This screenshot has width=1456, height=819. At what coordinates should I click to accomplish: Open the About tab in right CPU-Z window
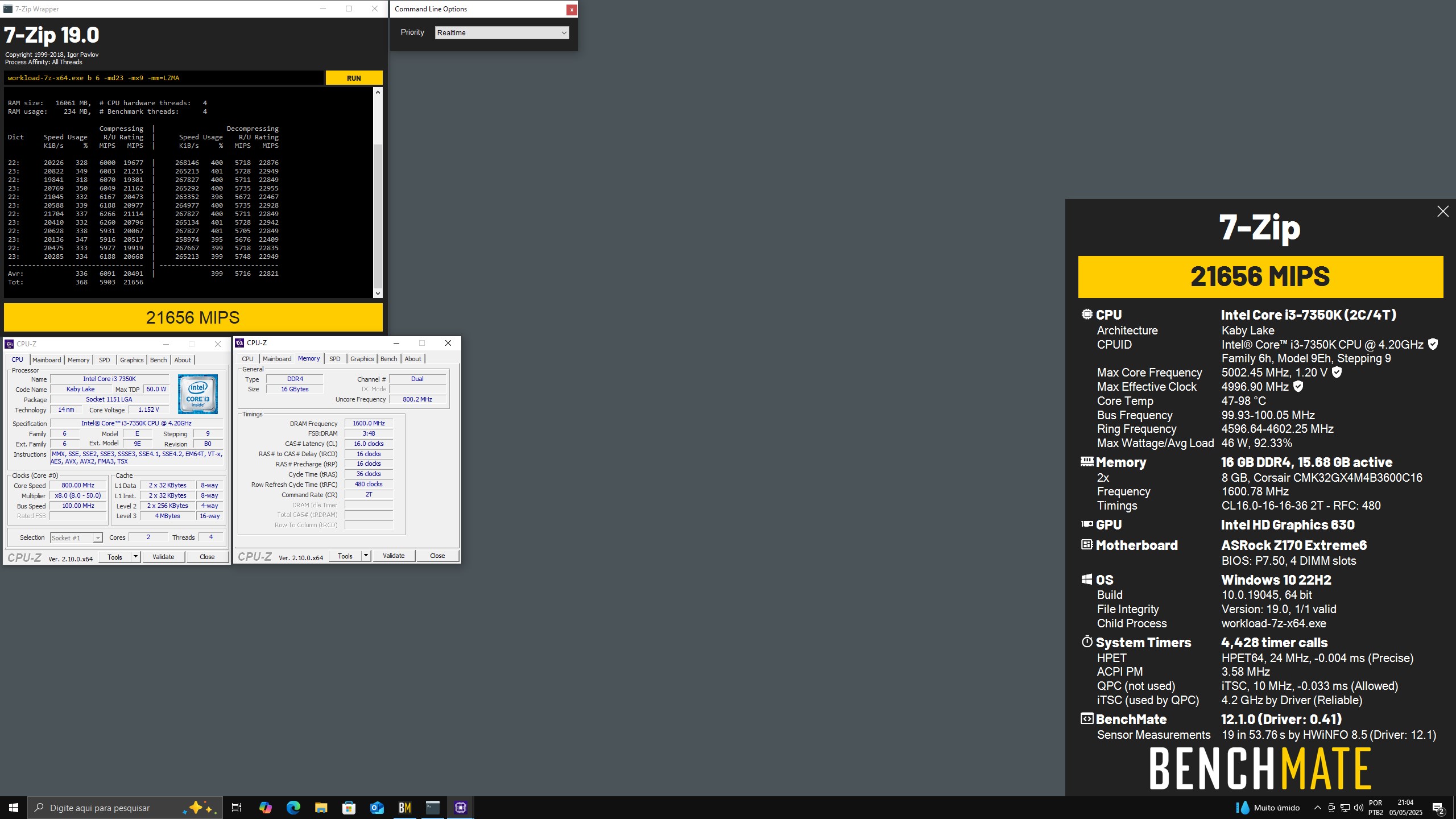(x=413, y=359)
